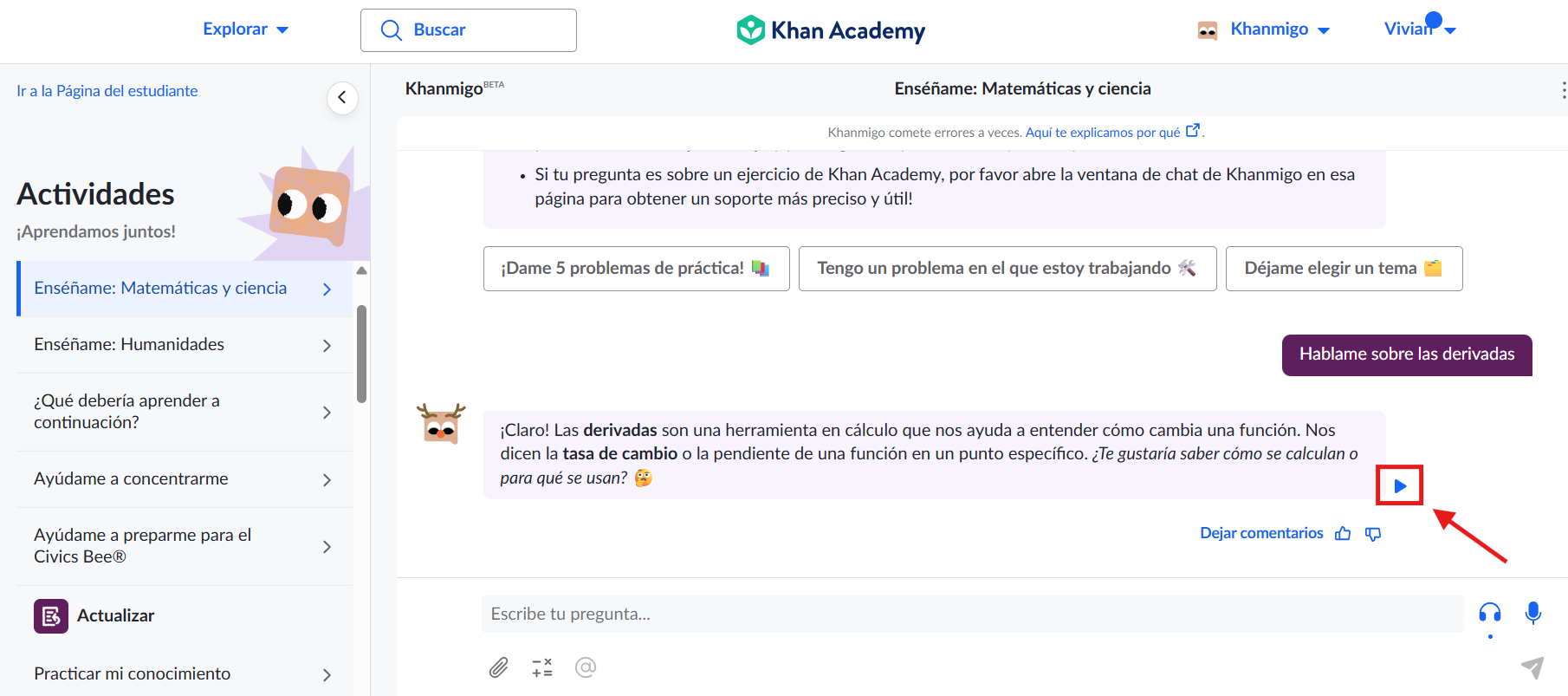Select Ayúdame a concentrarme activity
Viewport: 1568px width, 696px height.
(184, 479)
